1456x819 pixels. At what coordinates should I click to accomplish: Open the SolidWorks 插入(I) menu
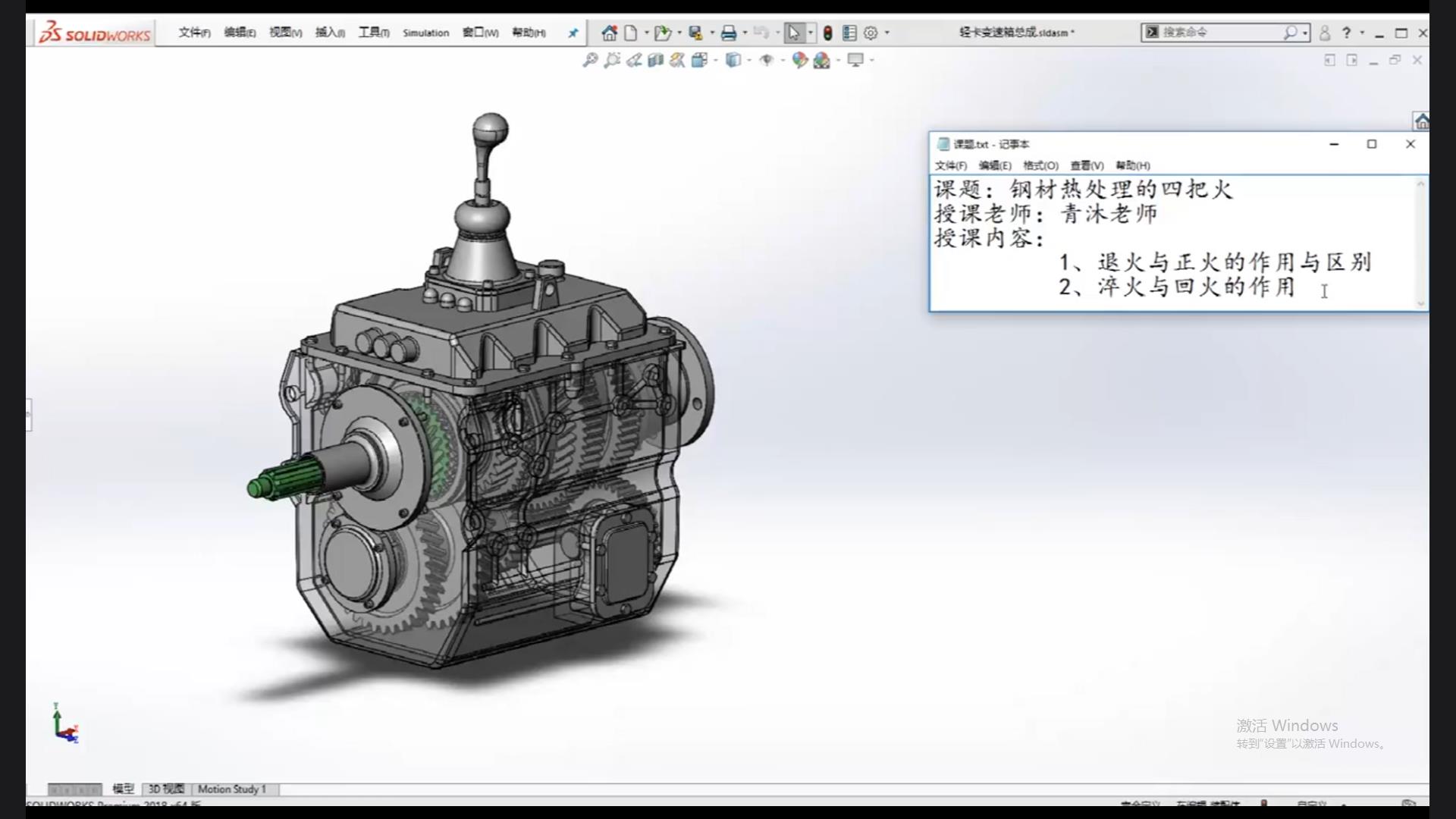(x=330, y=33)
